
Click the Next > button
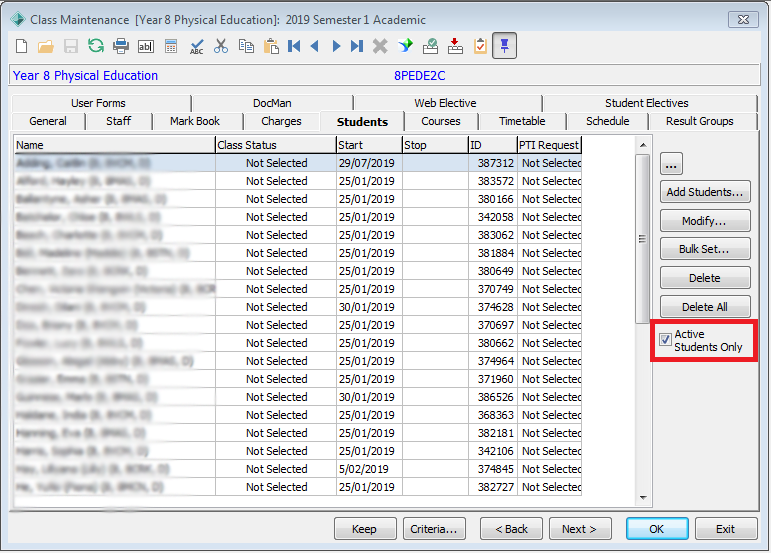coord(580,529)
